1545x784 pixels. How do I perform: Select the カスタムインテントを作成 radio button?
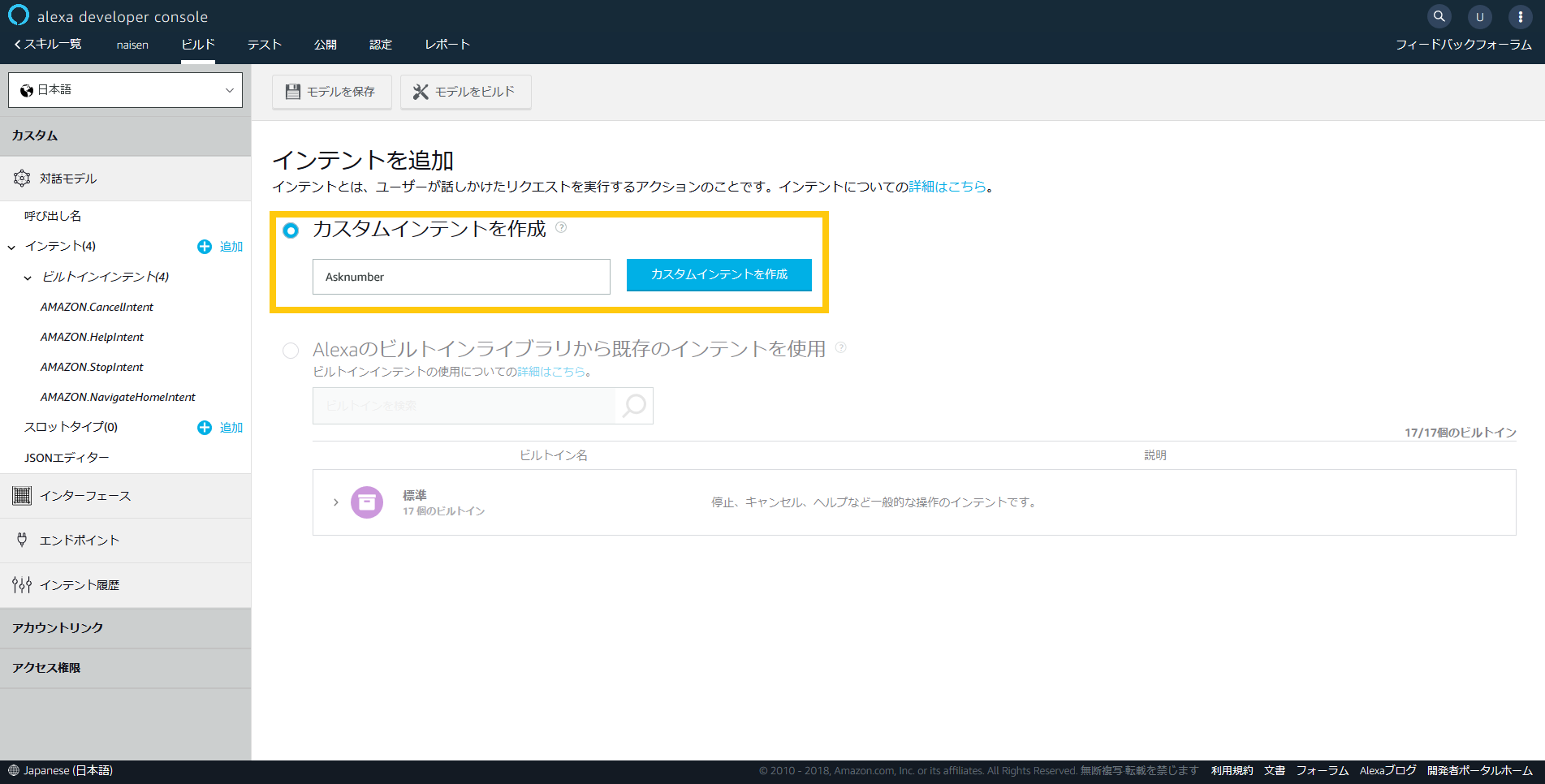291,230
